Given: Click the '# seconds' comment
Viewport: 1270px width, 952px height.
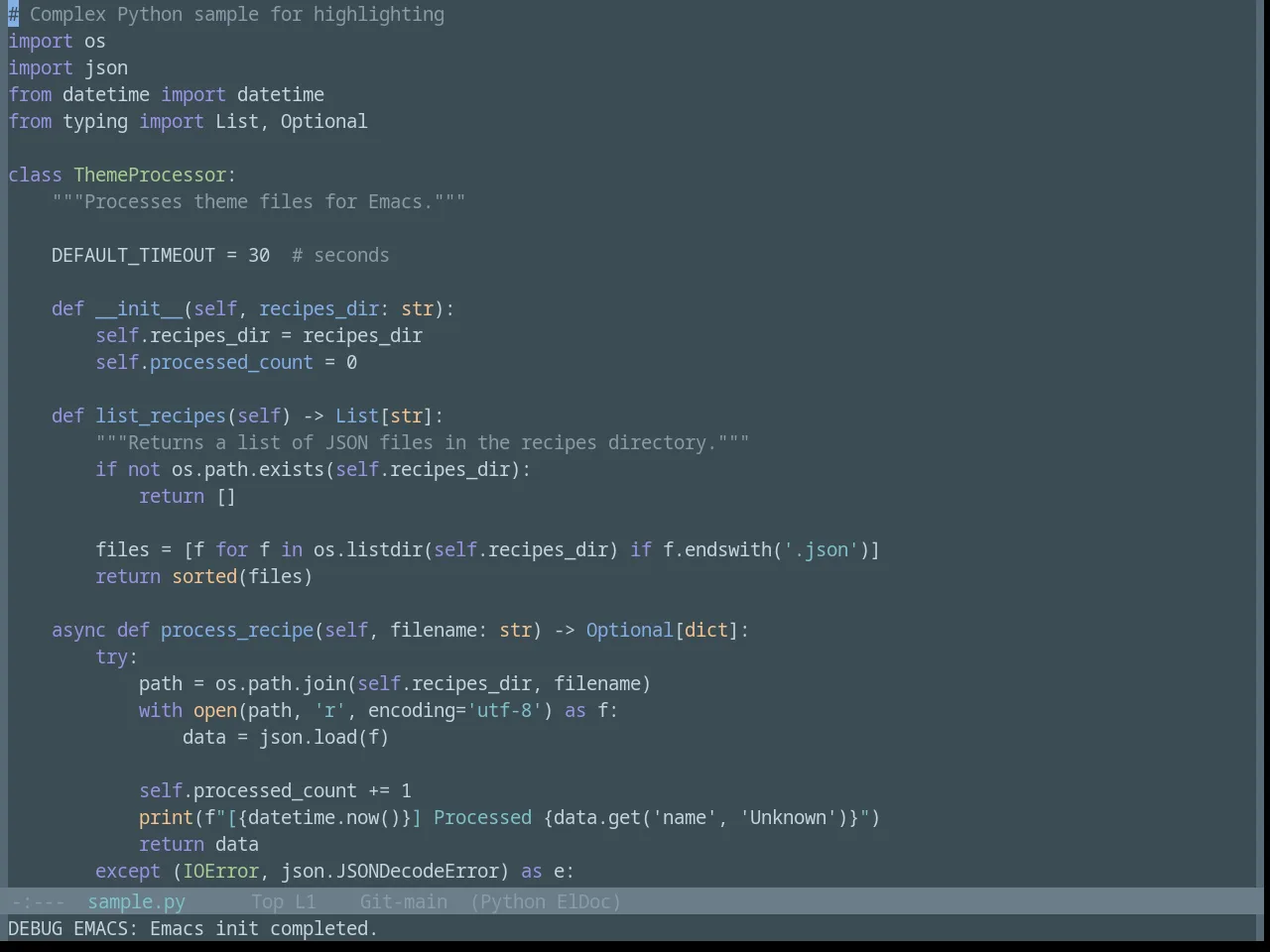Looking at the screenshot, I should 340,255.
